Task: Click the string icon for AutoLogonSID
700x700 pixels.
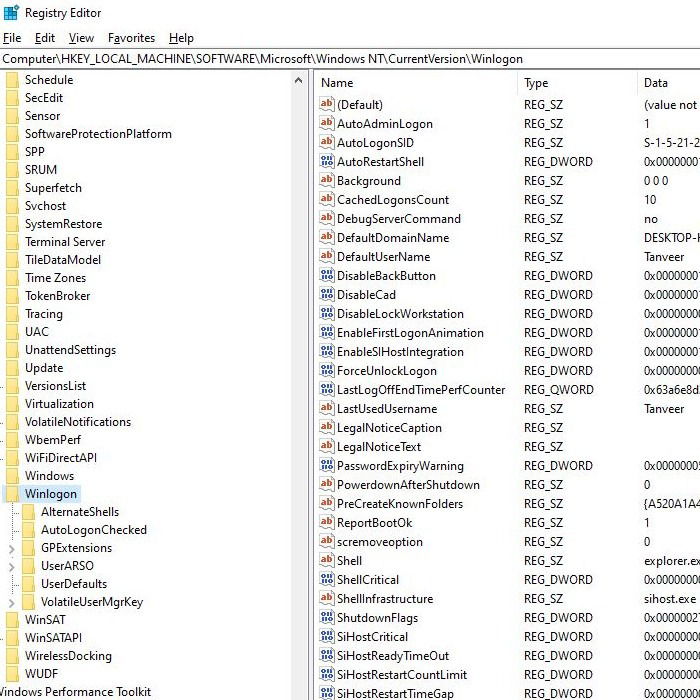Action: 327,142
